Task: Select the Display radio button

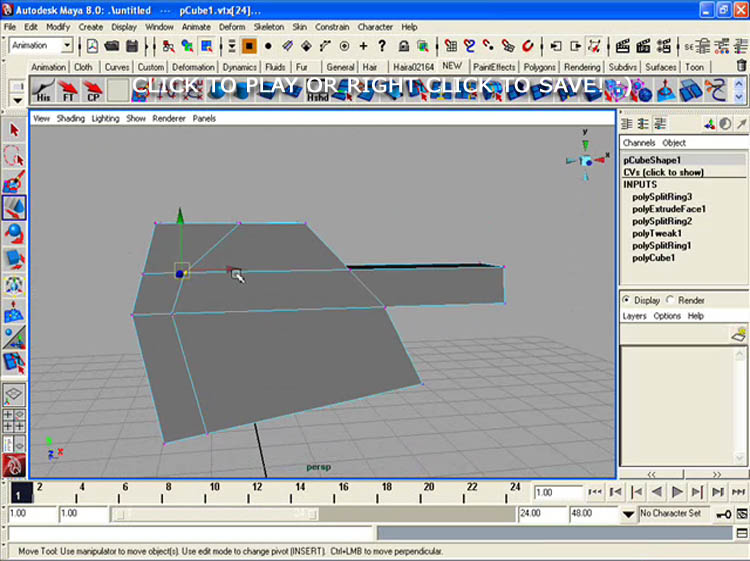Action: pyautogui.click(x=627, y=300)
